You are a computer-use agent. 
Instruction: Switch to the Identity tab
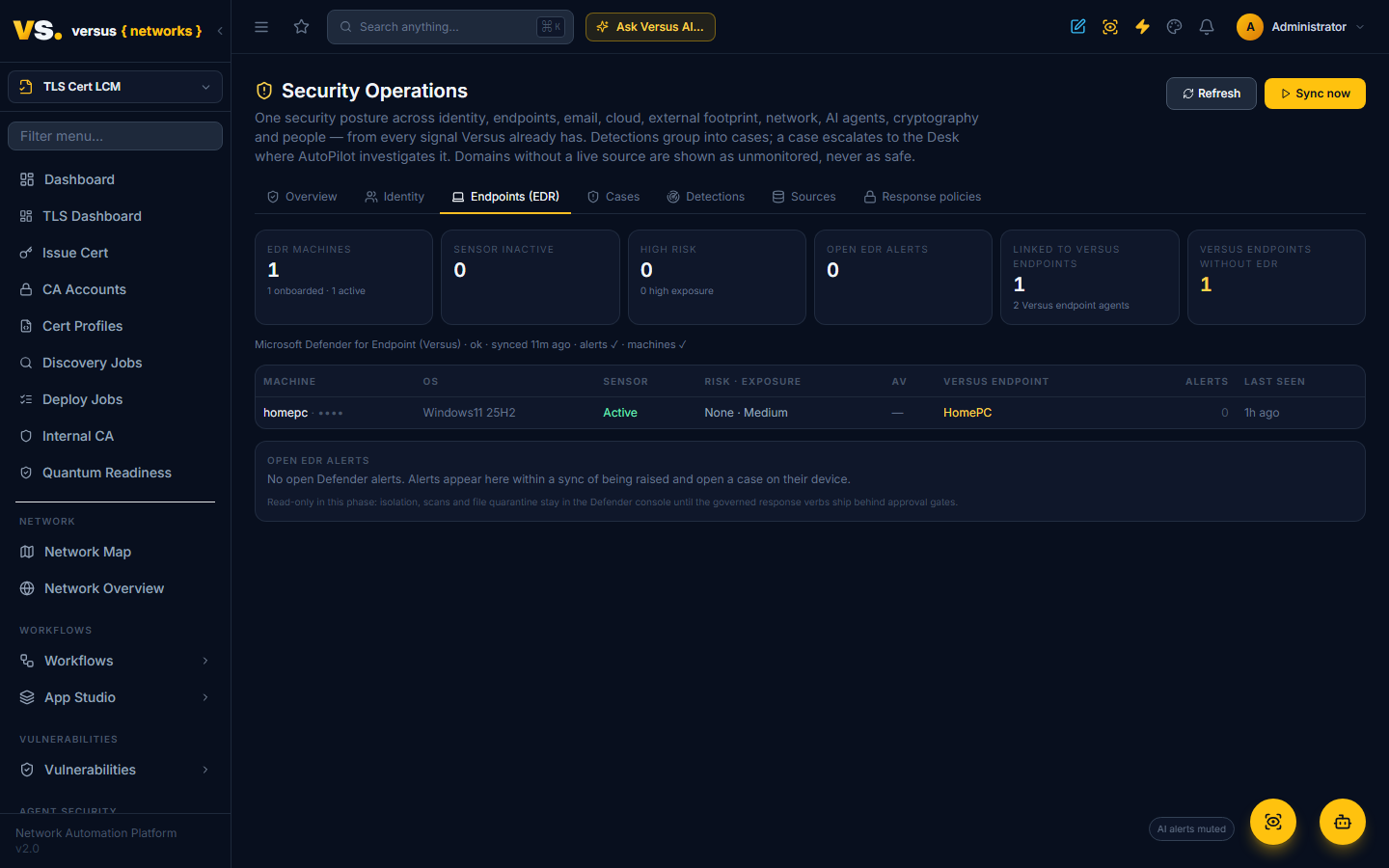[395, 197]
